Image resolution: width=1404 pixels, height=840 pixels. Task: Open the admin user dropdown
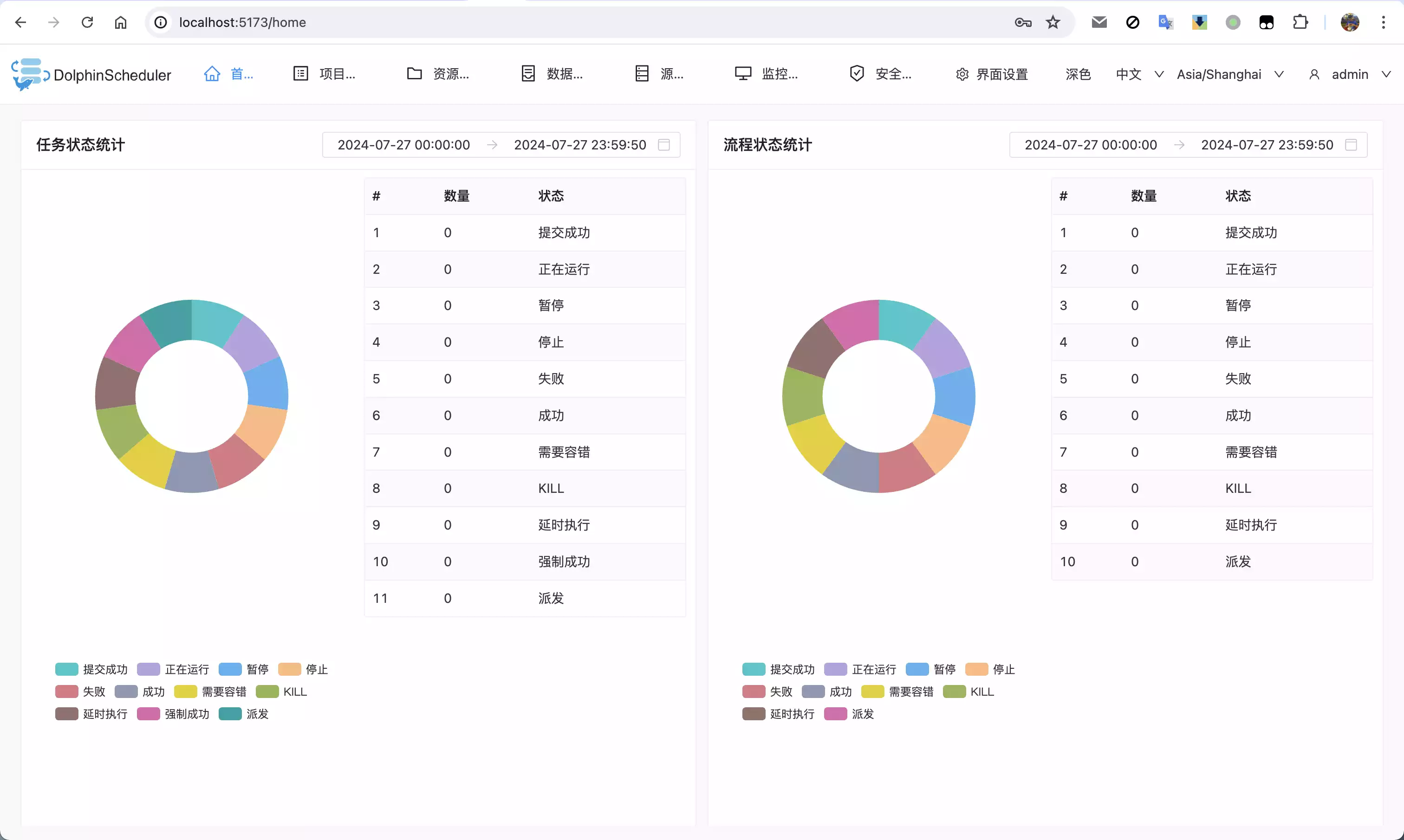[1350, 75]
